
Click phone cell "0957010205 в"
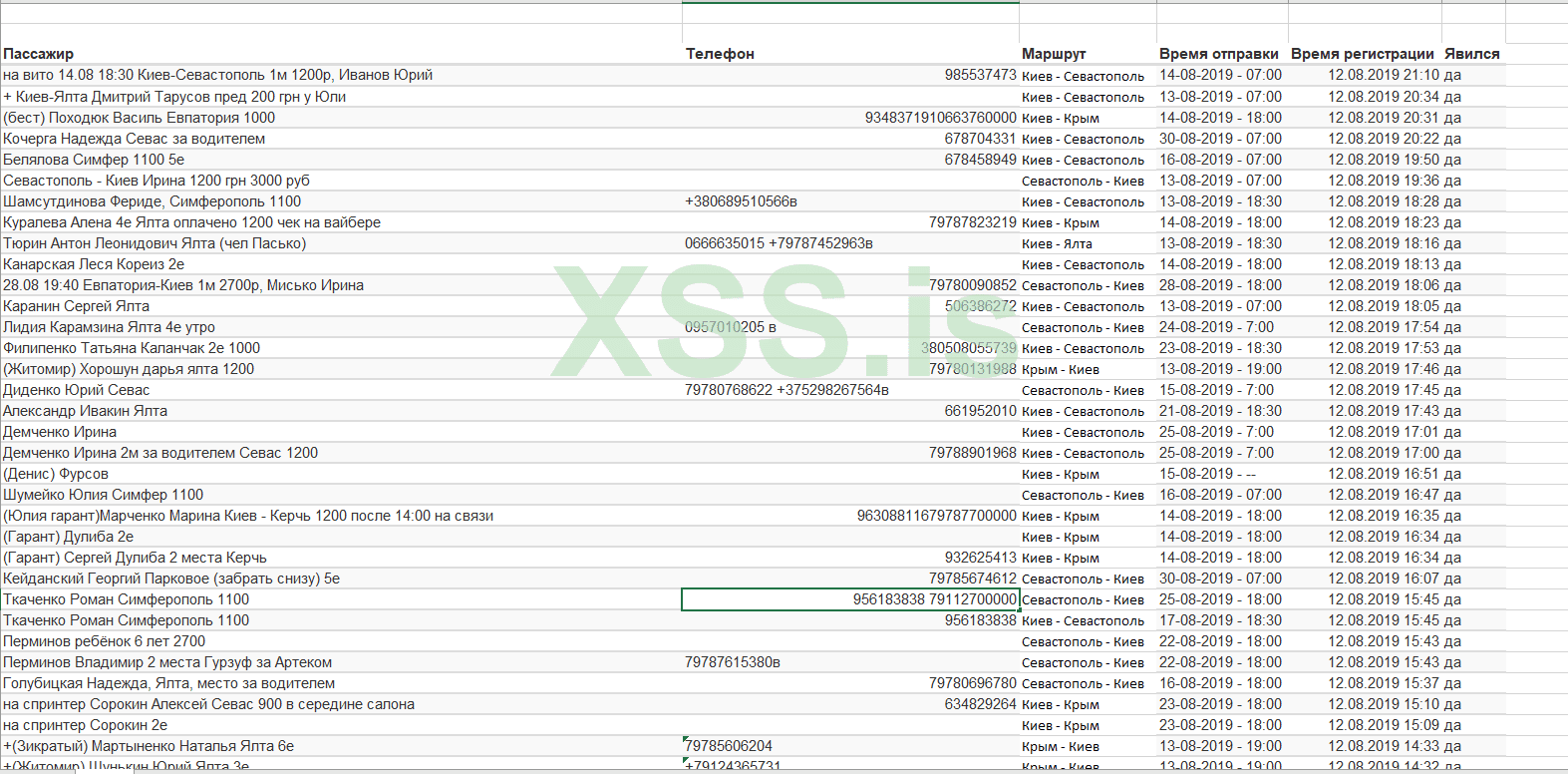click(x=731, y=327)
